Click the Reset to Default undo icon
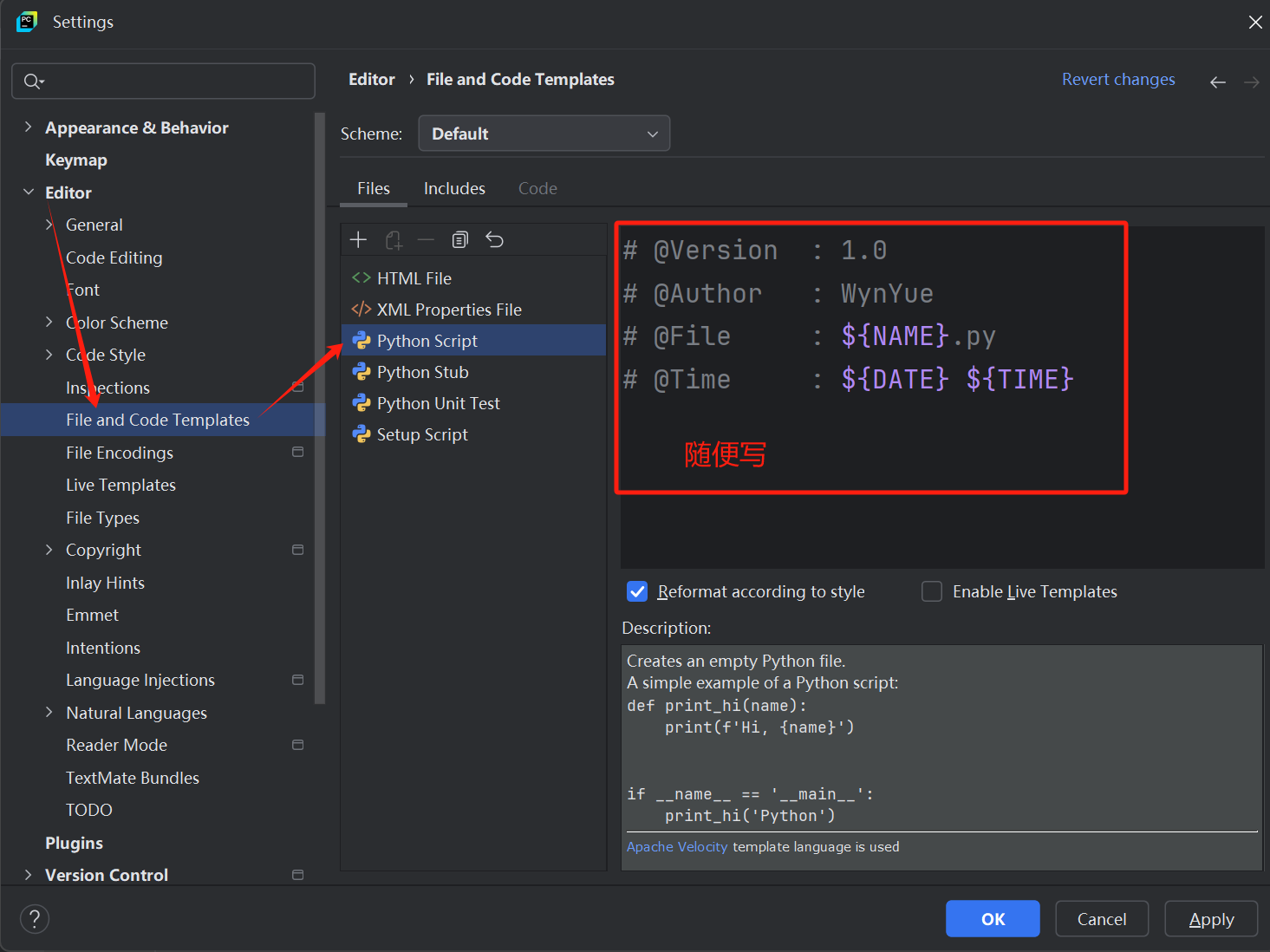Screen dimensions: 1270x952 [494, 239]
